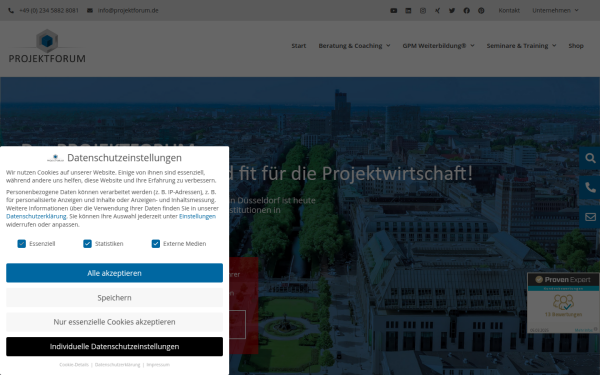Open the Datenschutzerklärung link in text
This screenshot has height=375, width=600.
(x=36, y=217)
